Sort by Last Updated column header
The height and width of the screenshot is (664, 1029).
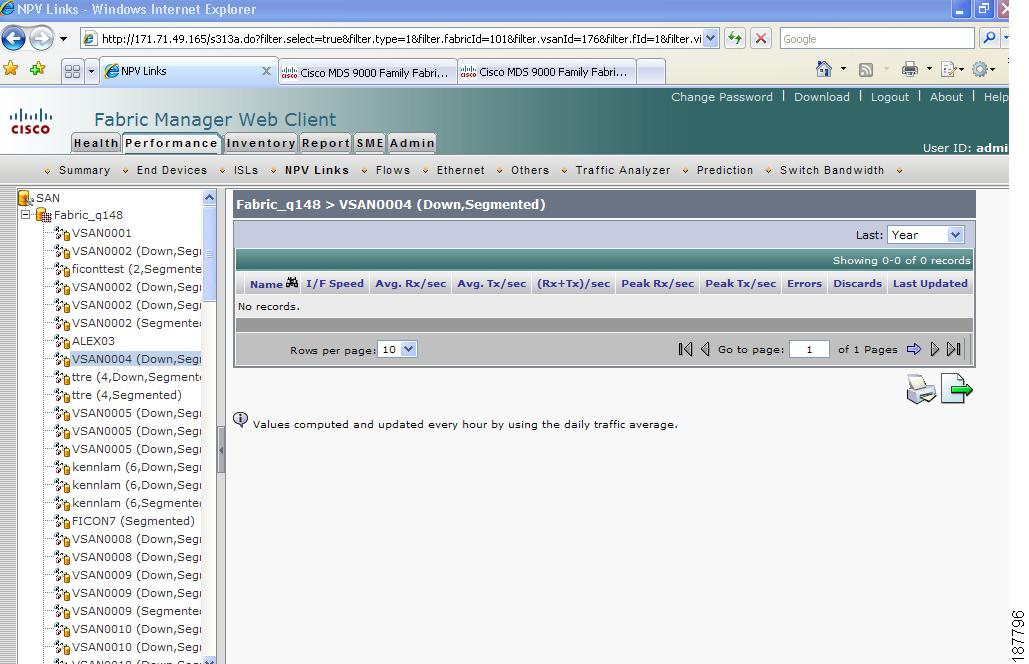930,283
